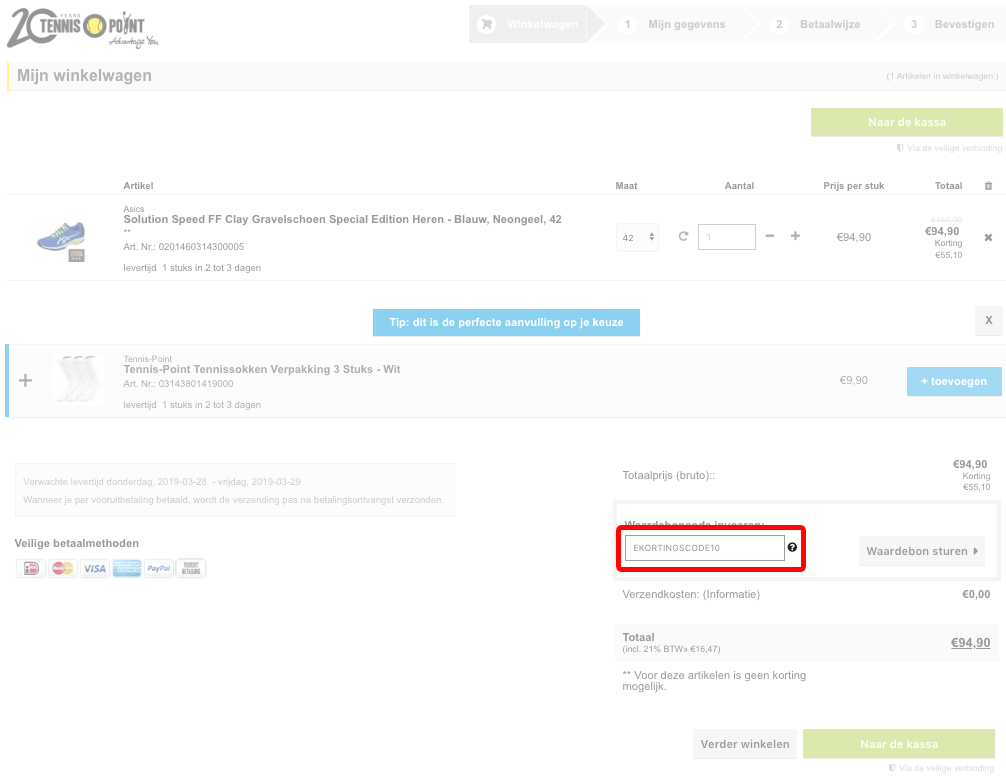Add socks with toevoegen button

[x=954, y=381]
